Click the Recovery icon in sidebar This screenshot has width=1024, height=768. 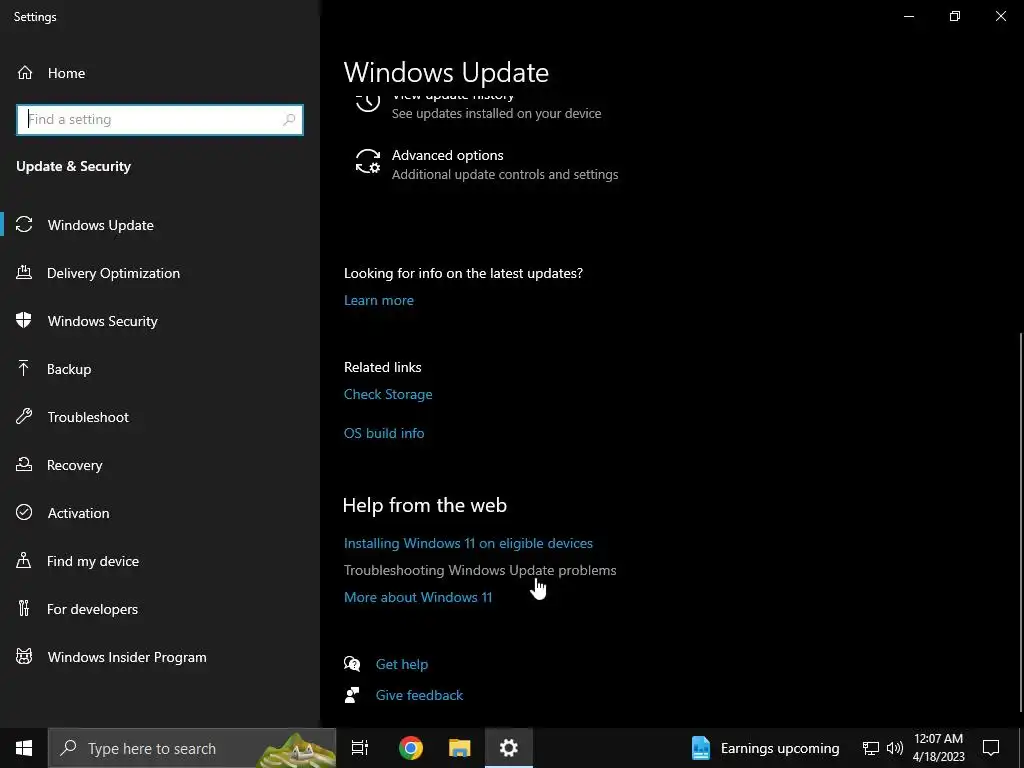click(24, 464)
